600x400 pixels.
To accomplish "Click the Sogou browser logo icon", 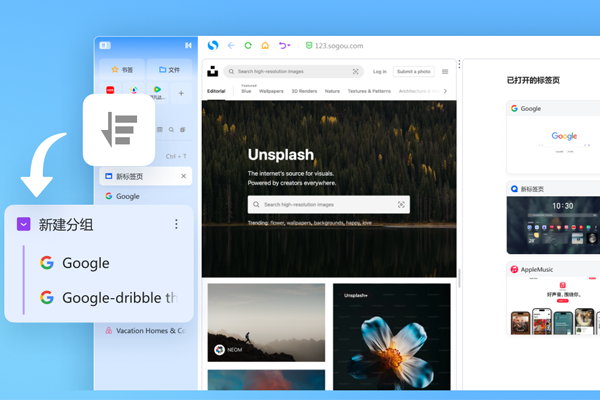I will pyautogui.click(x=213, y=45).
